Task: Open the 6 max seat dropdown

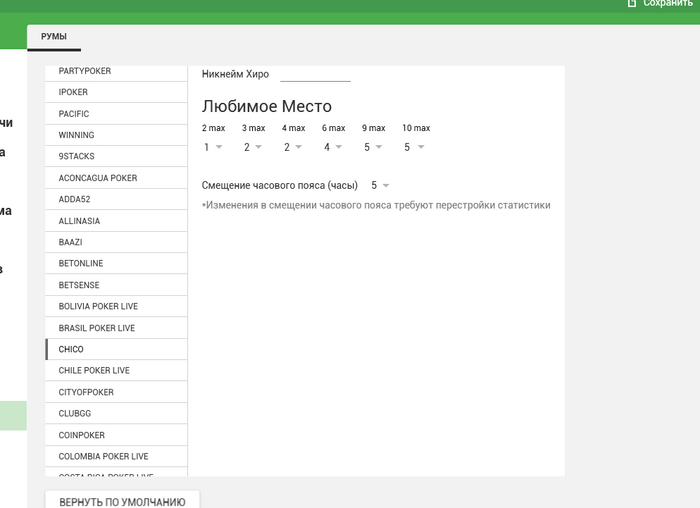Action: 333,147
